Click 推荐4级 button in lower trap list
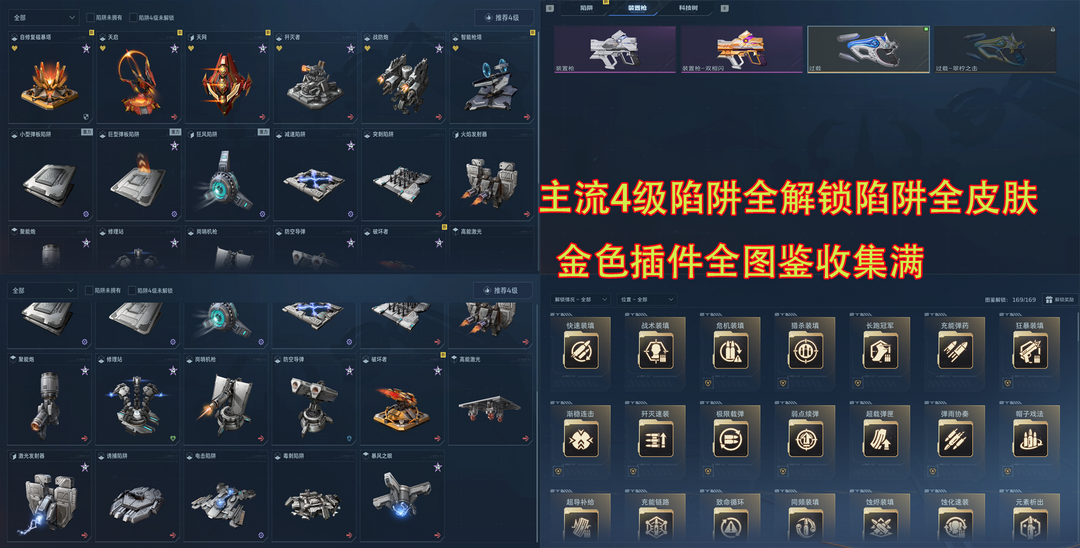 pyautogui.click(x=502, y=291)
